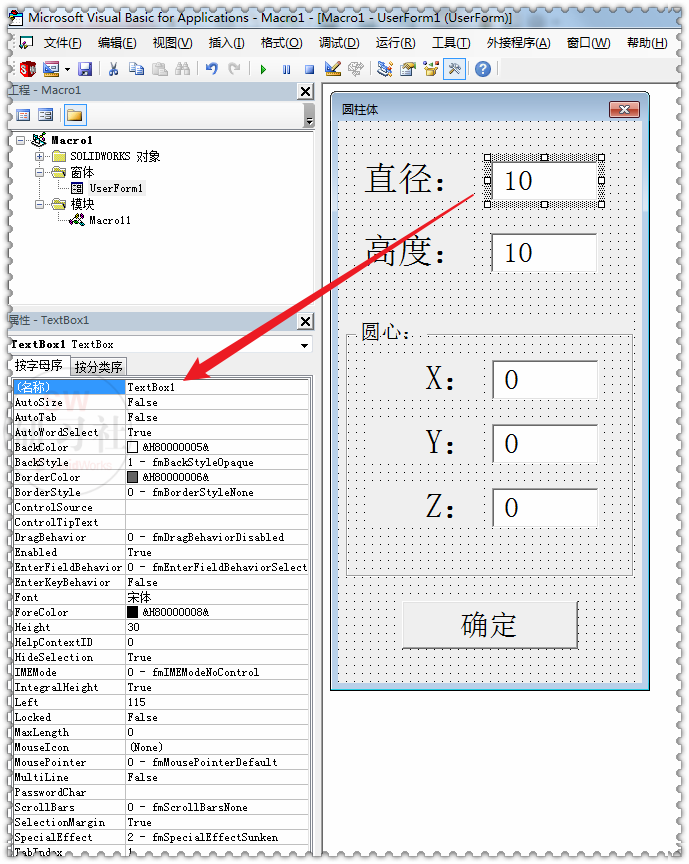Open the Properties Window toolbar icon
The height and width of the screenshot is (864, 689).
click(408, 69)
